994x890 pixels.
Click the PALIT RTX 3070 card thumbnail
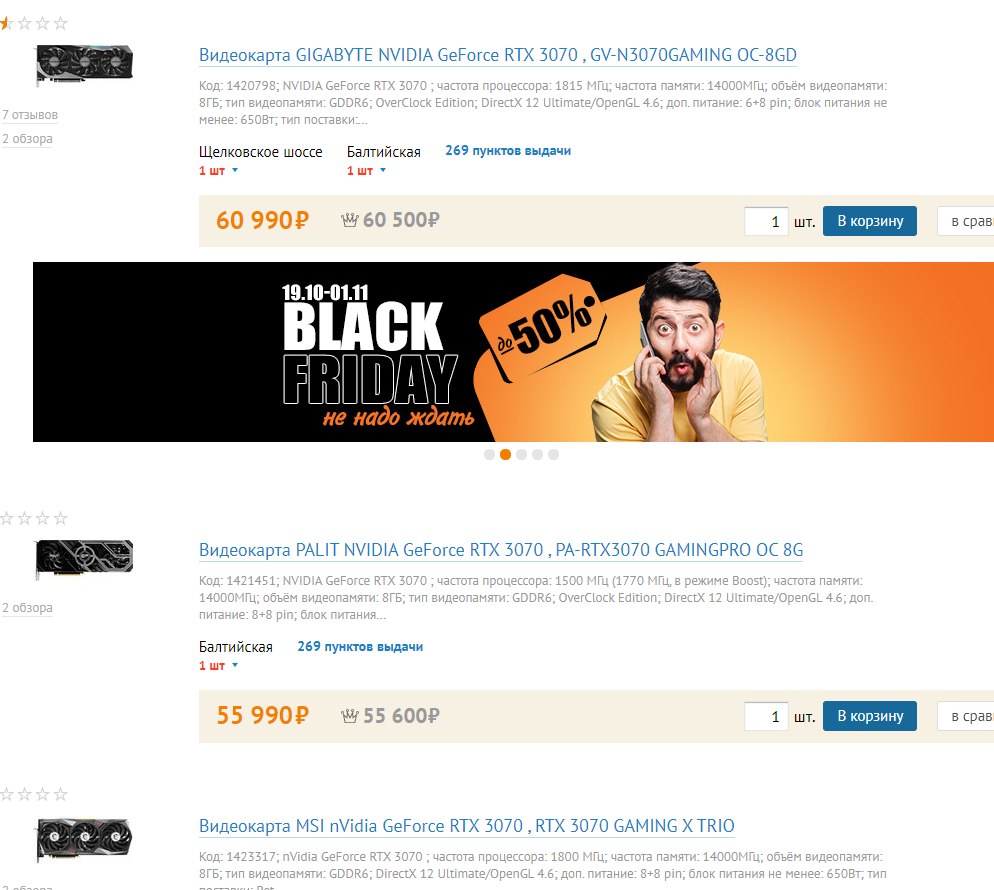(84, 559)
